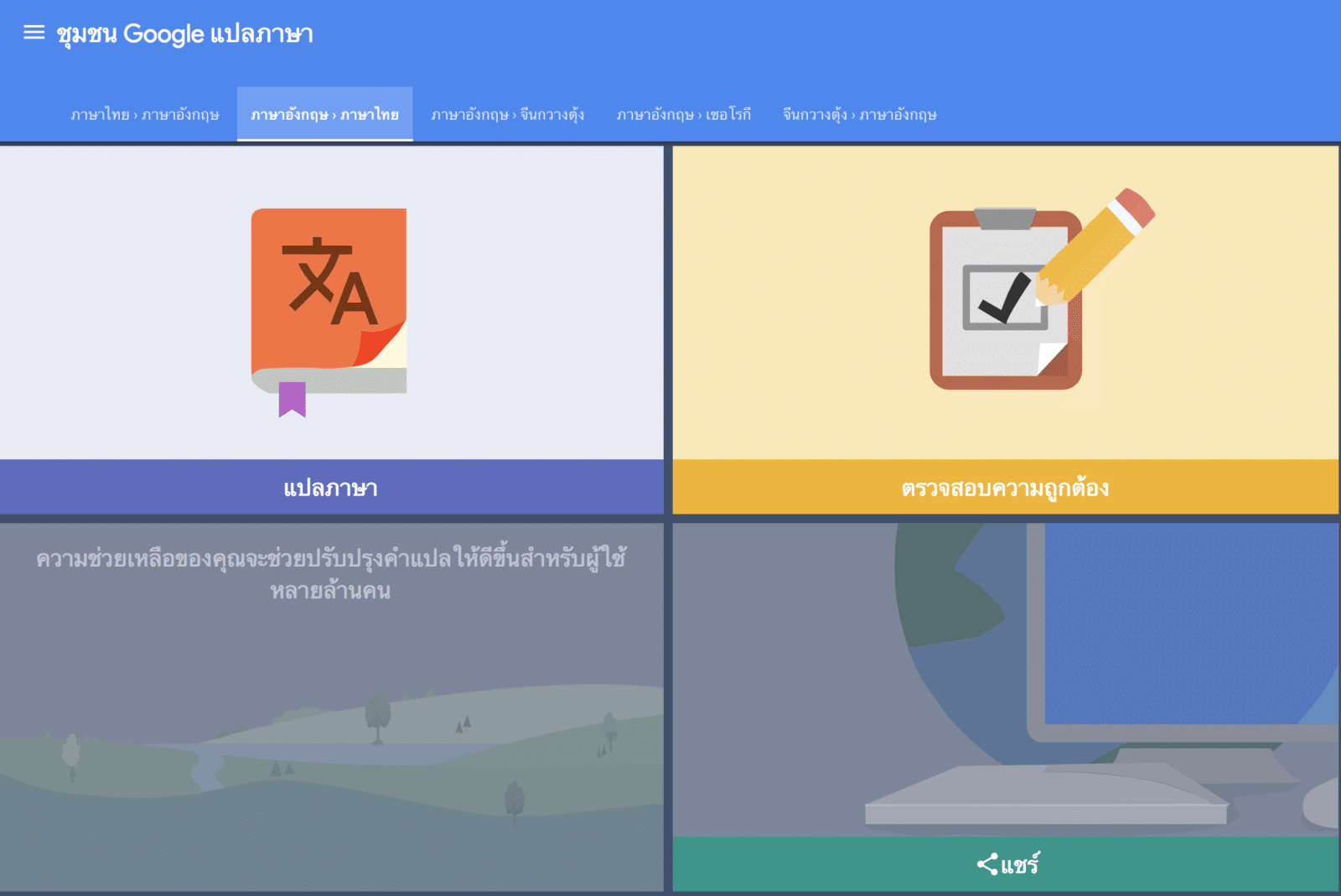The width and height of the screenshot is (1341, 896).
Task: Tick the checkmark box on the clipboard
Action: click(1004, 298)
